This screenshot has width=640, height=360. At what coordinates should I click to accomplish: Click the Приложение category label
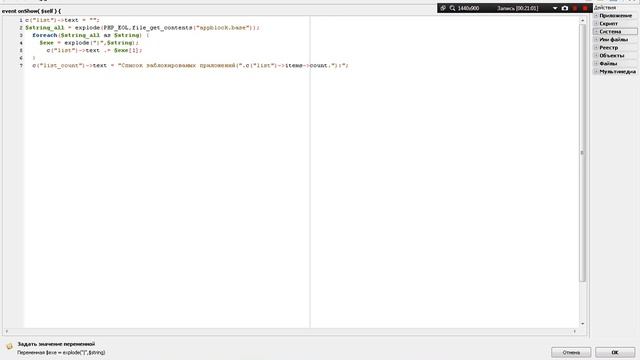click(616, 16)
